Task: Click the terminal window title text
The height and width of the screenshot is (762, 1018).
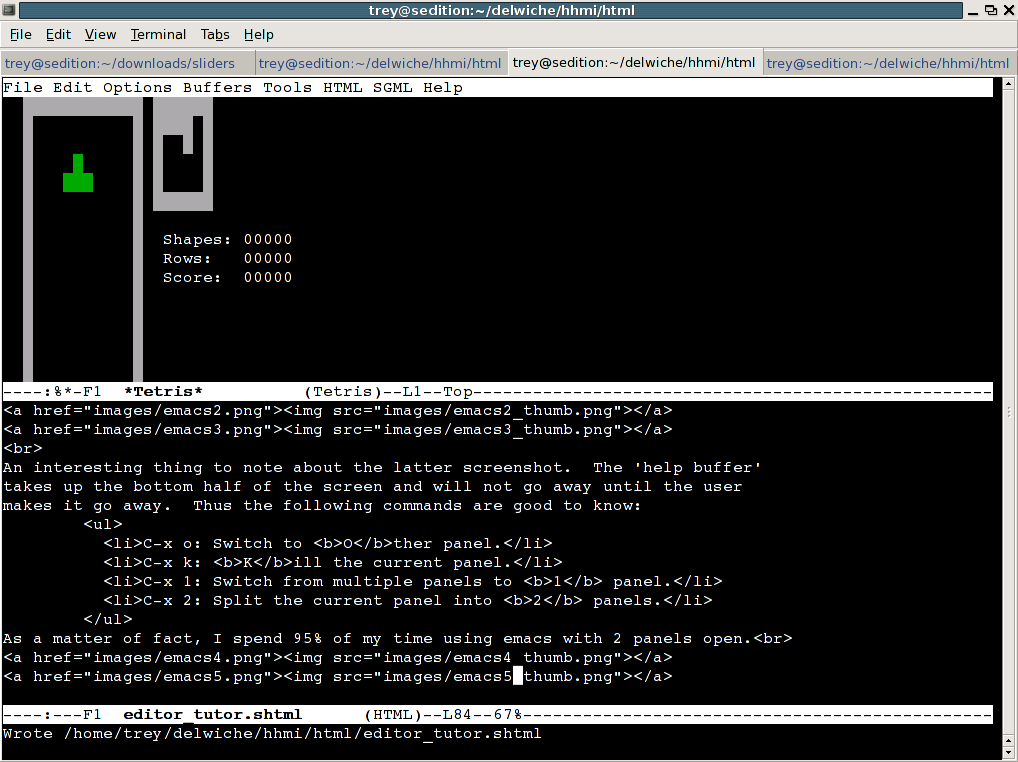Action: click(x=501, y=10)
